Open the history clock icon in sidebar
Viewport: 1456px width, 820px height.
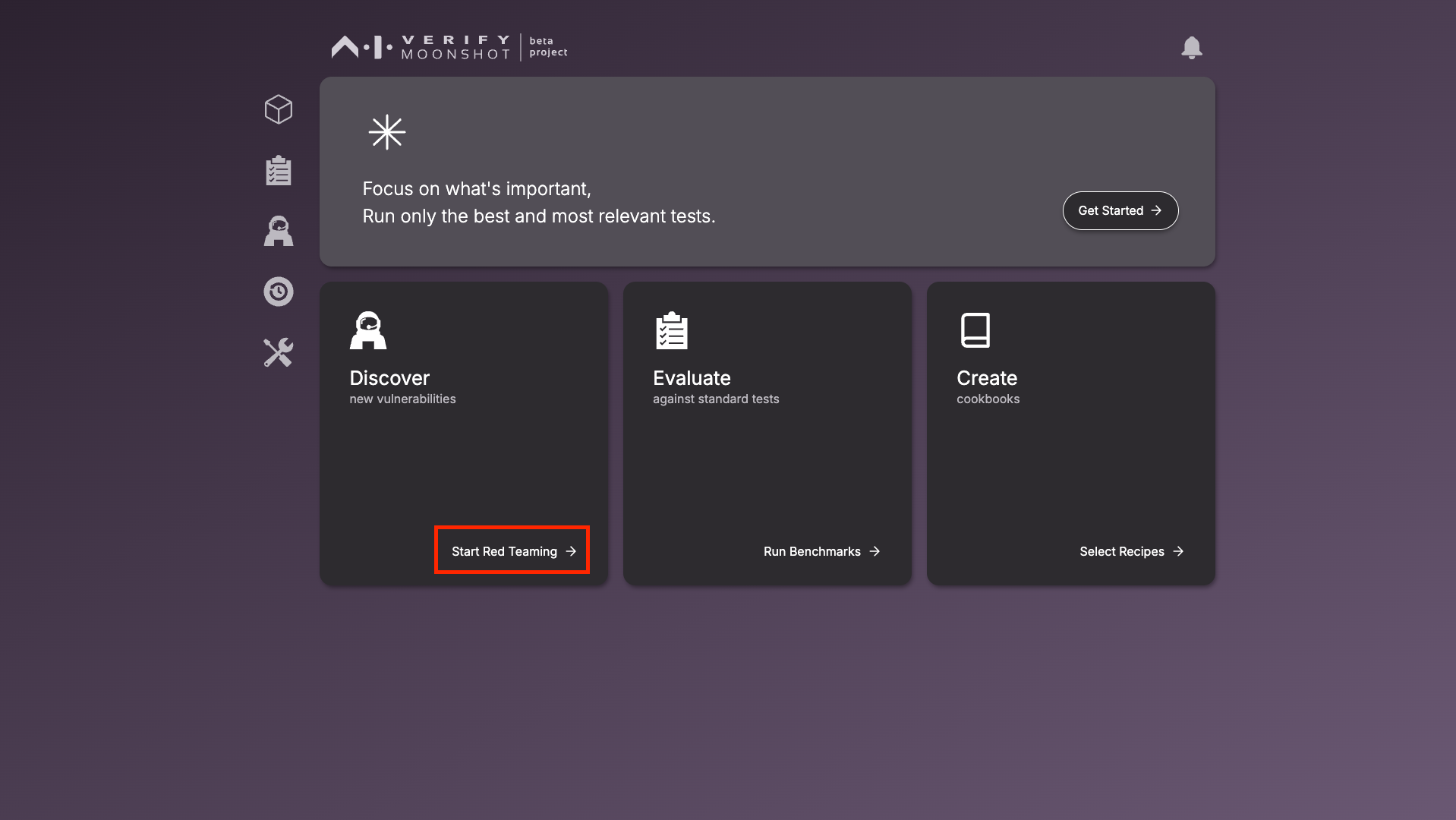279,292
